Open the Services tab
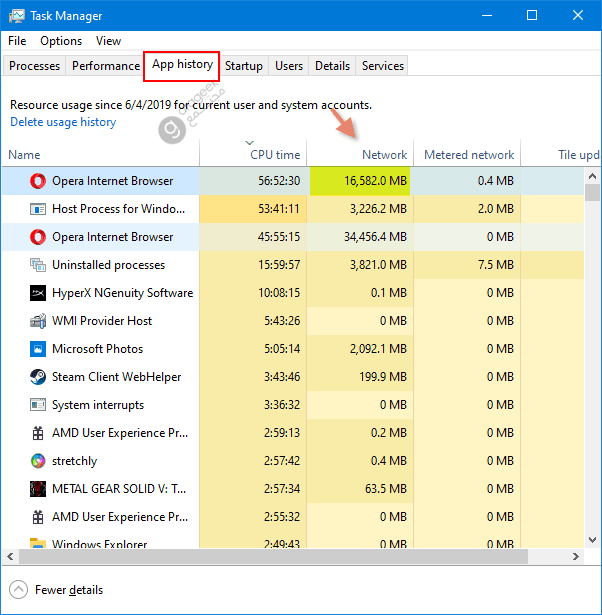 coord(382,66)
